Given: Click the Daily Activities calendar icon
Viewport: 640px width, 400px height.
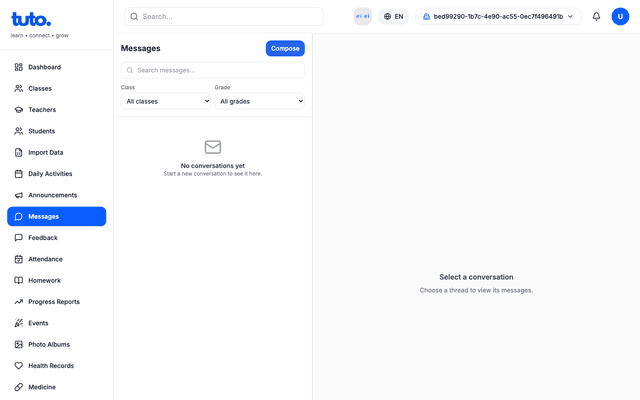Looking at the screenshot, I should pyautogui.click(x=18, y=173).
